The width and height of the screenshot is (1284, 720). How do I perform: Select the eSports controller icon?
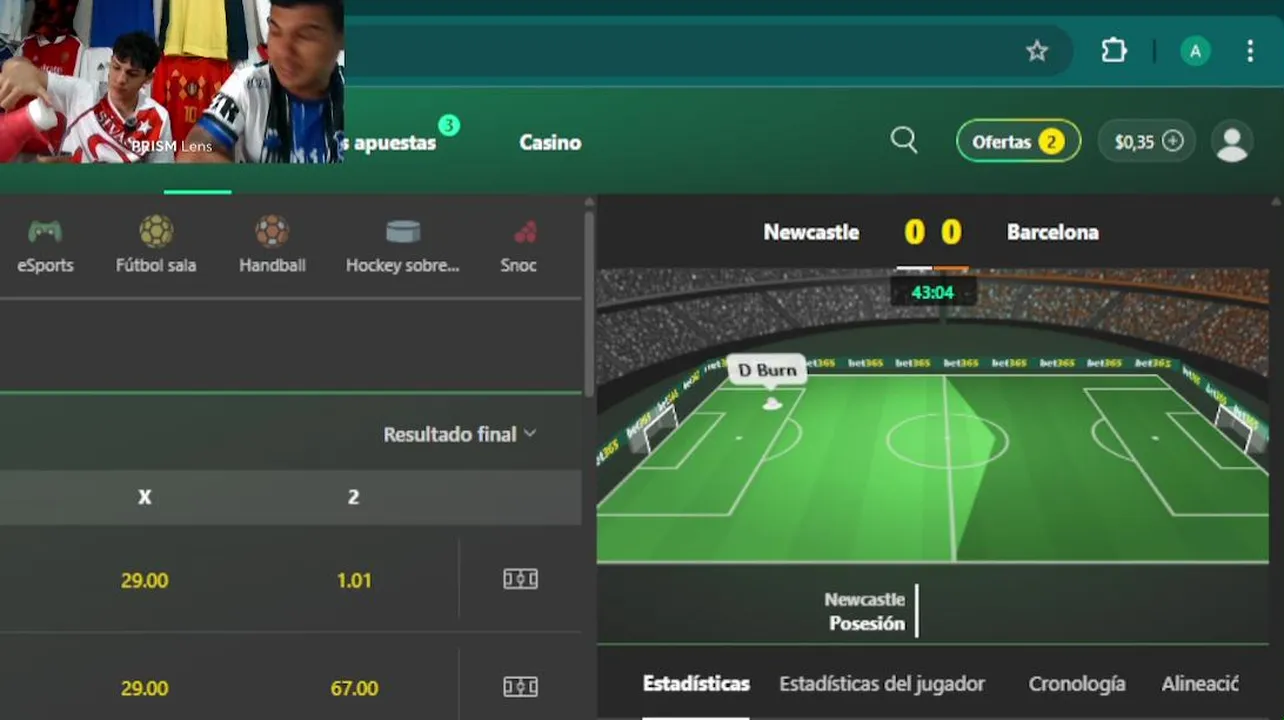point(45,233)
